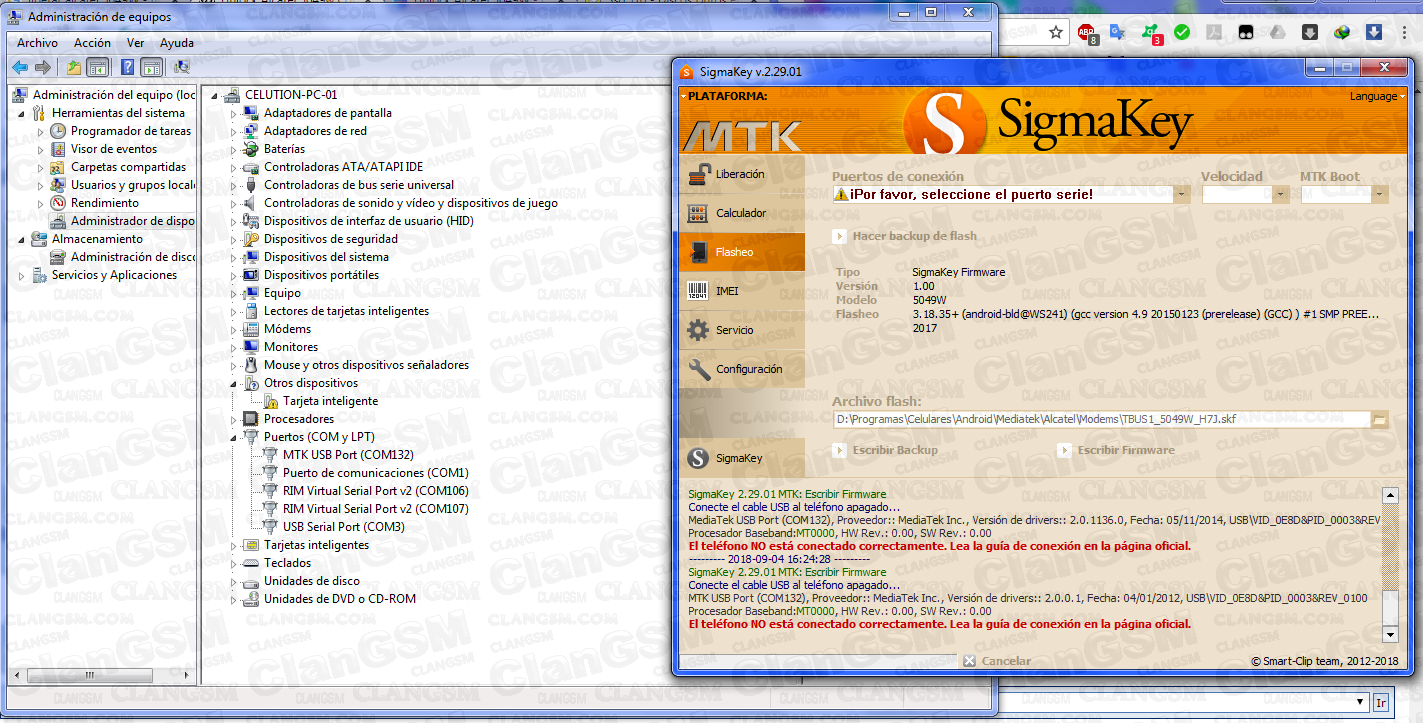The width and height of the screenshot is (1423, 723).
Task: Bookmark page with star icon in browser
Action: coord(1056,32)
